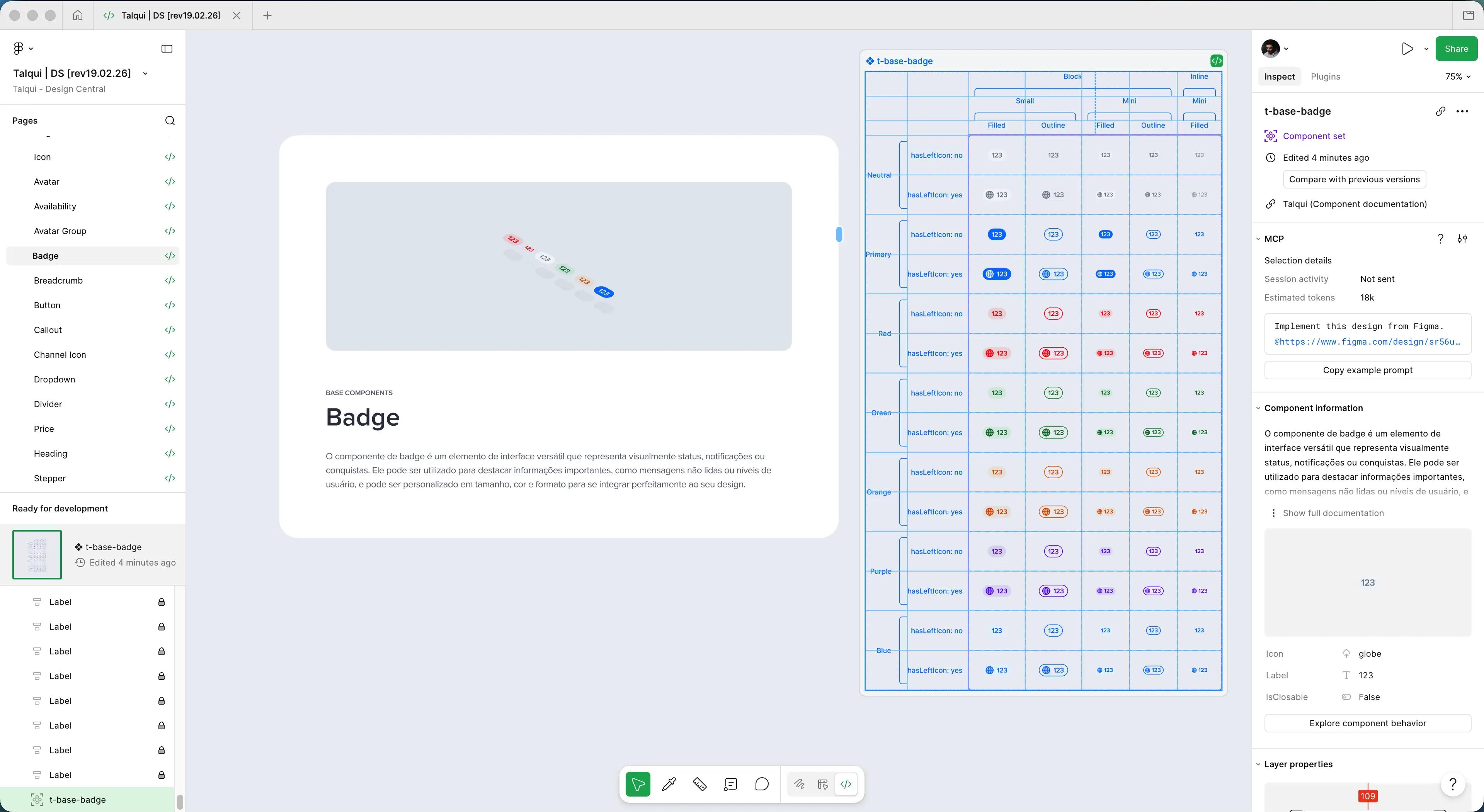This screenshot has height=812, width=1484.
Task: Switch to the Inspect tab
Action: click(1280, 76)
